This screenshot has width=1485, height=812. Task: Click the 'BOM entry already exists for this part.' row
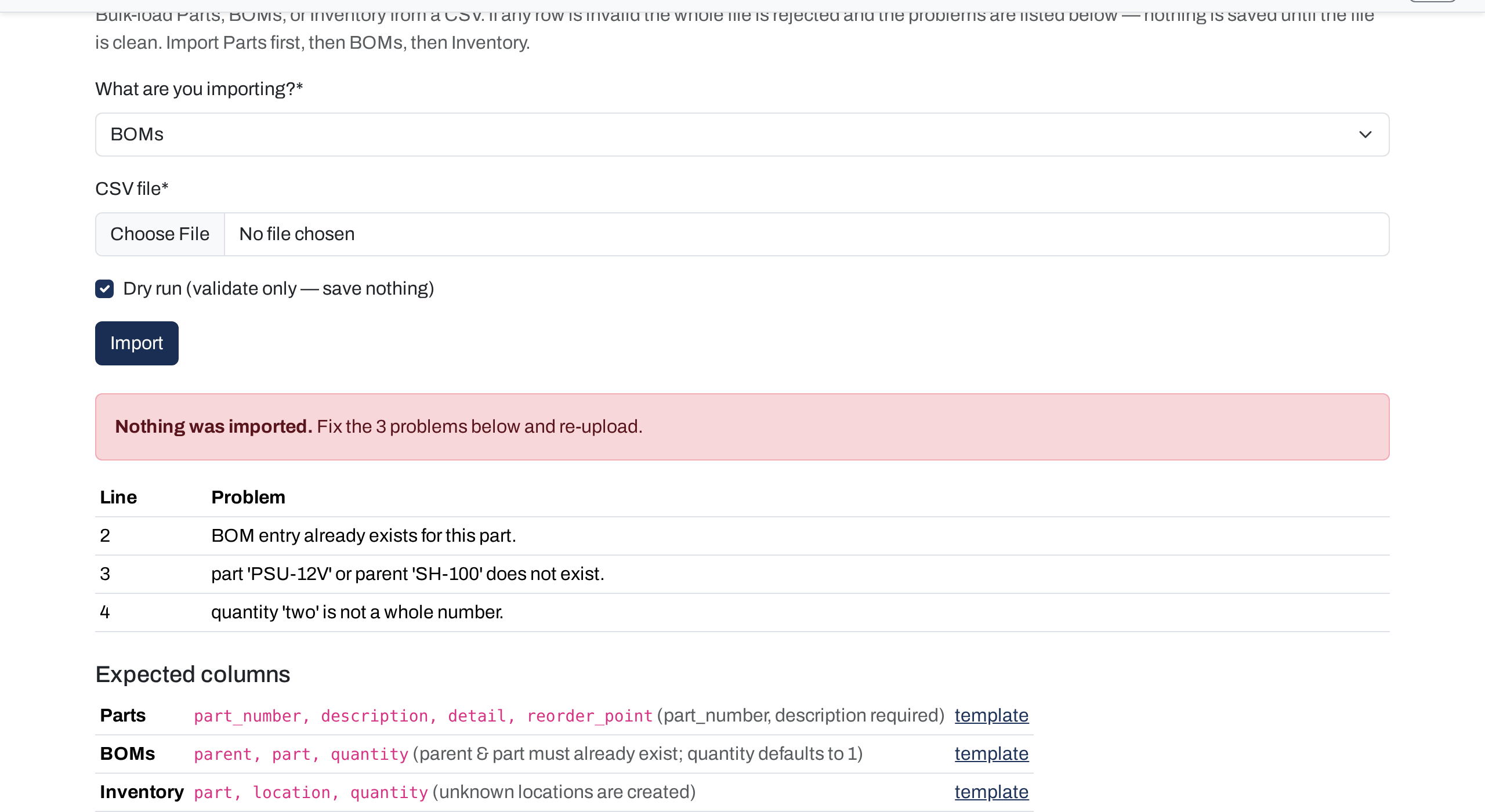point(742,536)
